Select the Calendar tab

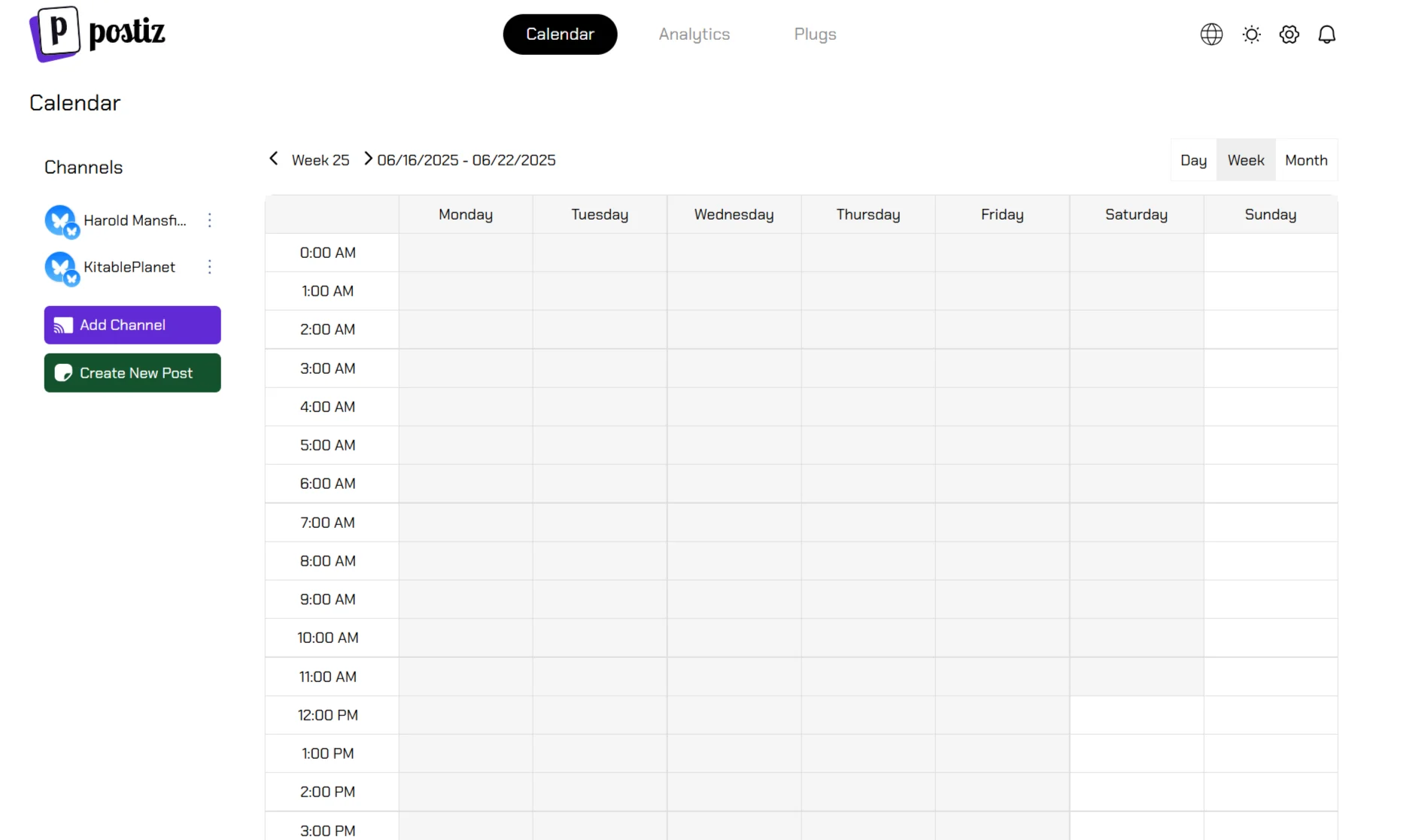[x=560, y=35]
